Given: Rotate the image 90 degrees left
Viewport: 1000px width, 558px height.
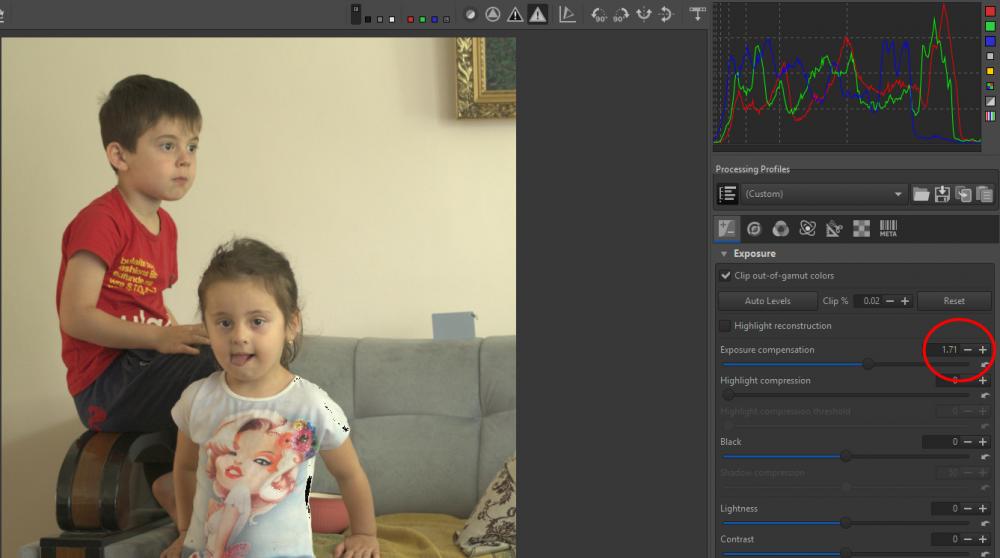Looking at the screenshot, I should (599, 15).
